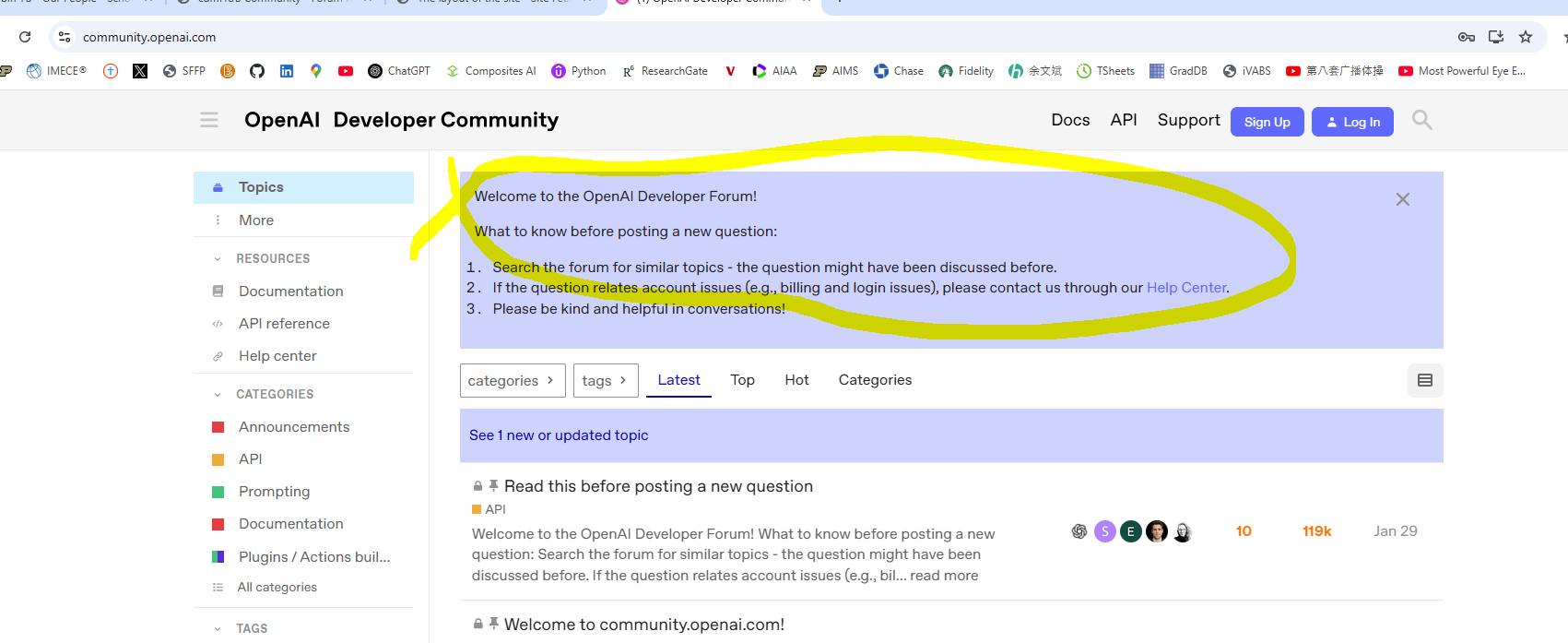The height and width of the screenshot is (643, 1568).
Task: Dismiss the welcome banner with X
Action: click(1403, 199)
